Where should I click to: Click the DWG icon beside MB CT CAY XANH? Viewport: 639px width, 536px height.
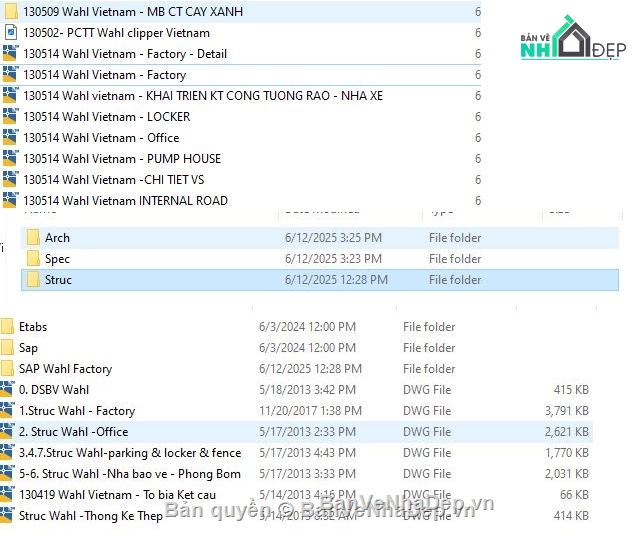[x=10, y=12]
